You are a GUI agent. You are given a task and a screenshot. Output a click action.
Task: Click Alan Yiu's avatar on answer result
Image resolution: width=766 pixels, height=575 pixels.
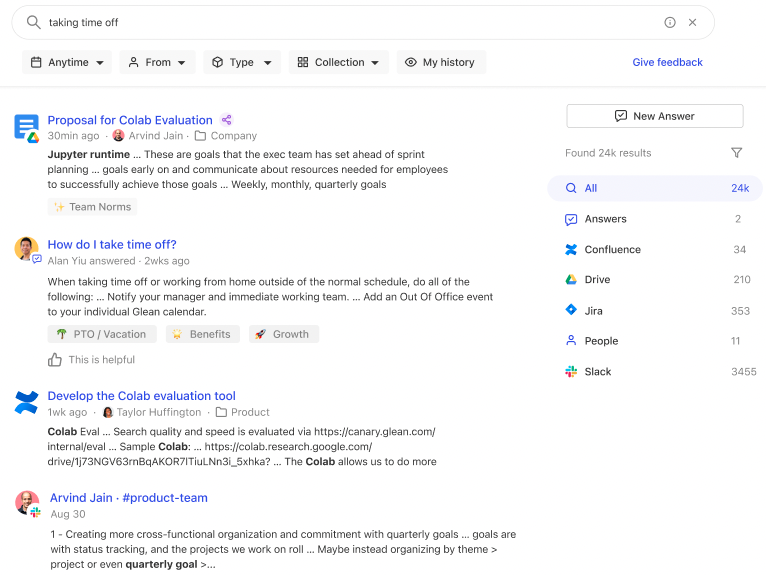[26, 248]
